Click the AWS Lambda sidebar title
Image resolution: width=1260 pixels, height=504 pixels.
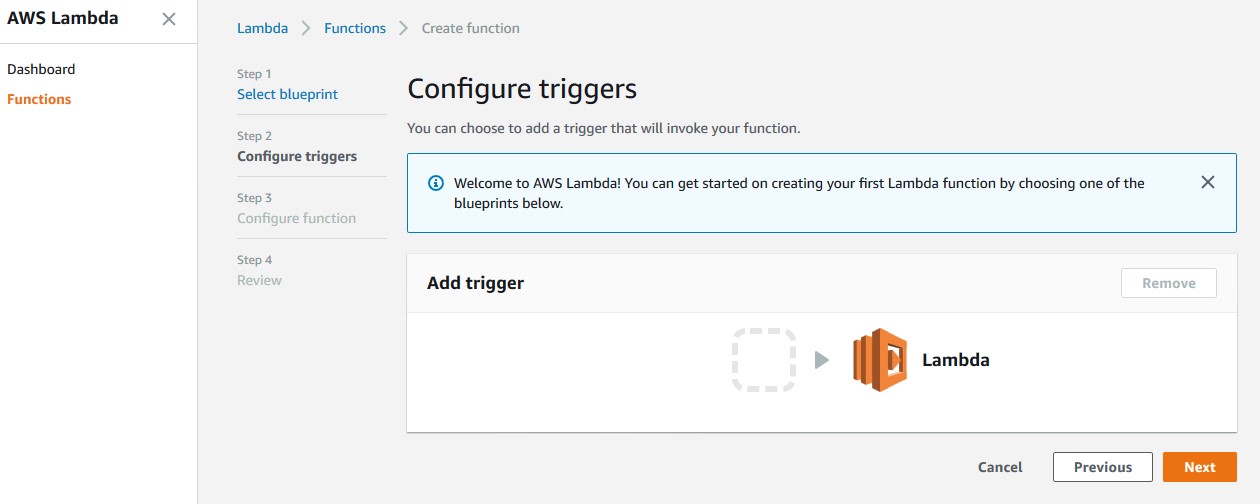62,18
